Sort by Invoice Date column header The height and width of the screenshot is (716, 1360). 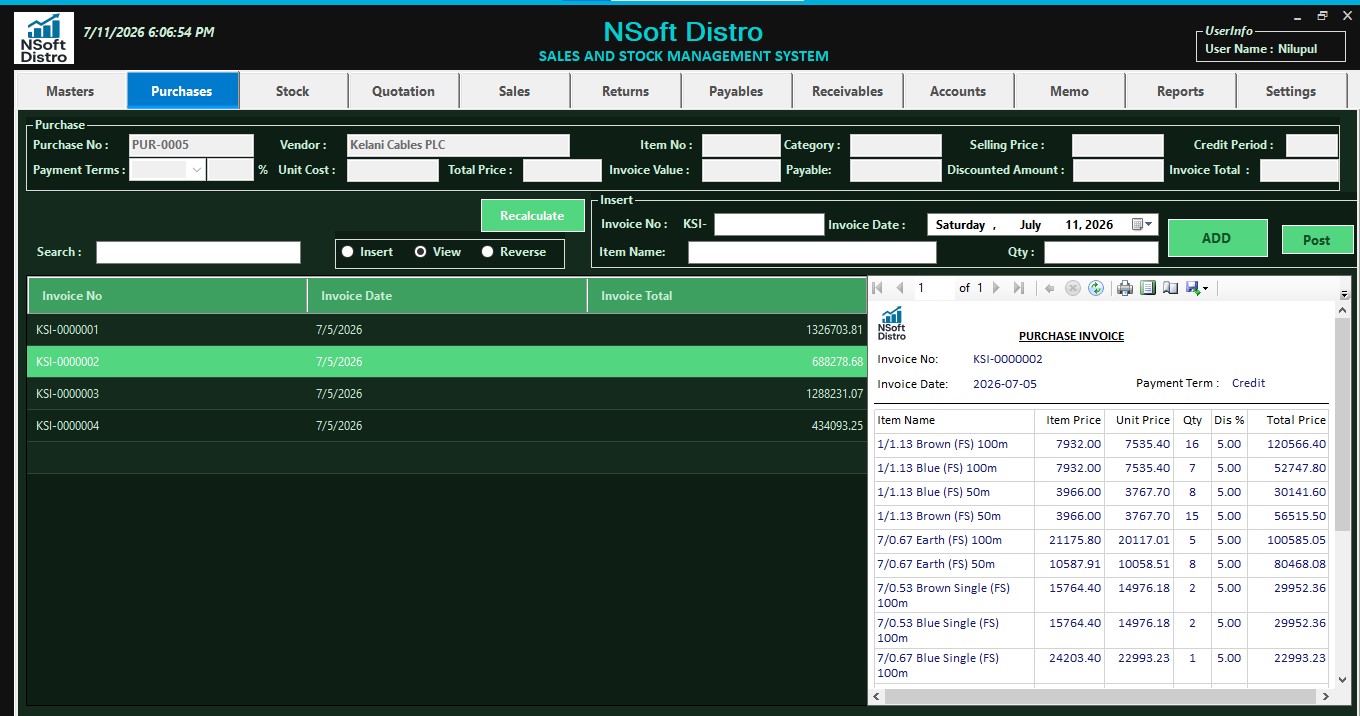click(447, 296)
